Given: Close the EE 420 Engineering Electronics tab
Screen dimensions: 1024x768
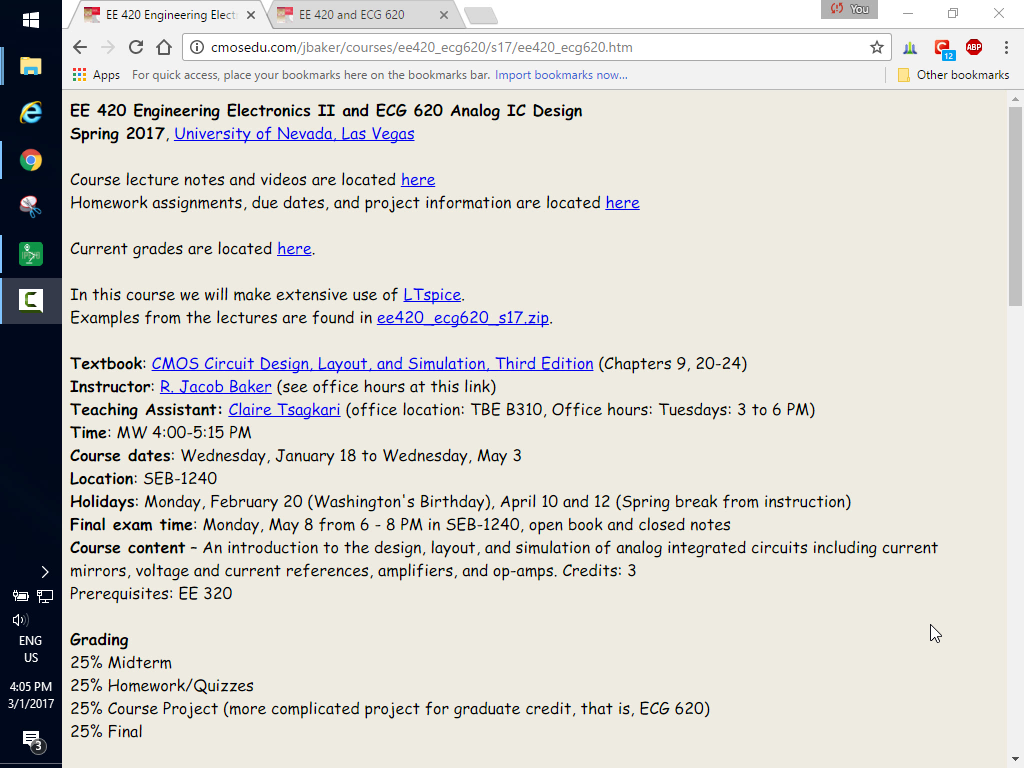Looking at the screenshot, I should pyautogui.click(x=251, y=15).
